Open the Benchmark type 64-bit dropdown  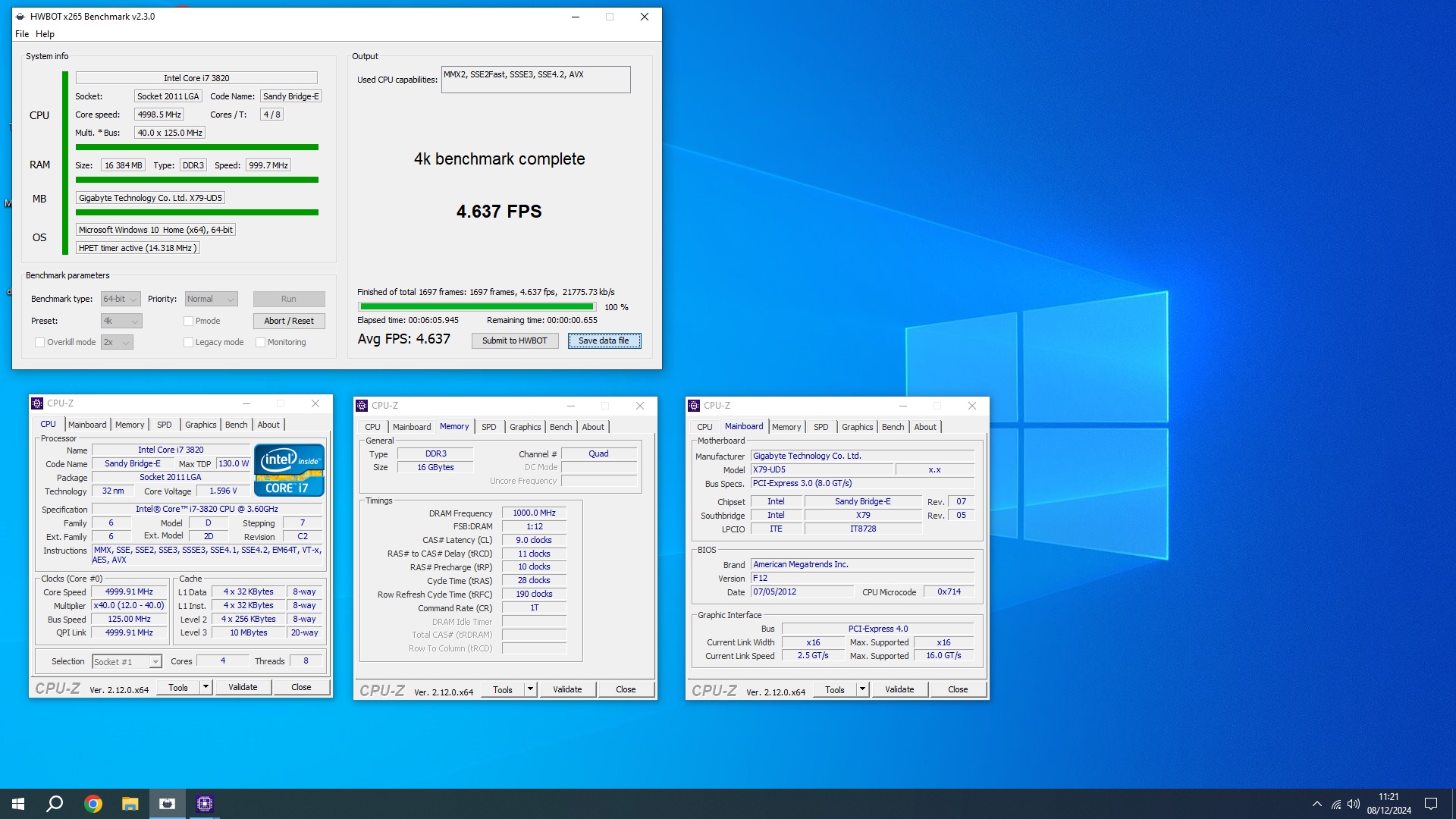(121, 299)
